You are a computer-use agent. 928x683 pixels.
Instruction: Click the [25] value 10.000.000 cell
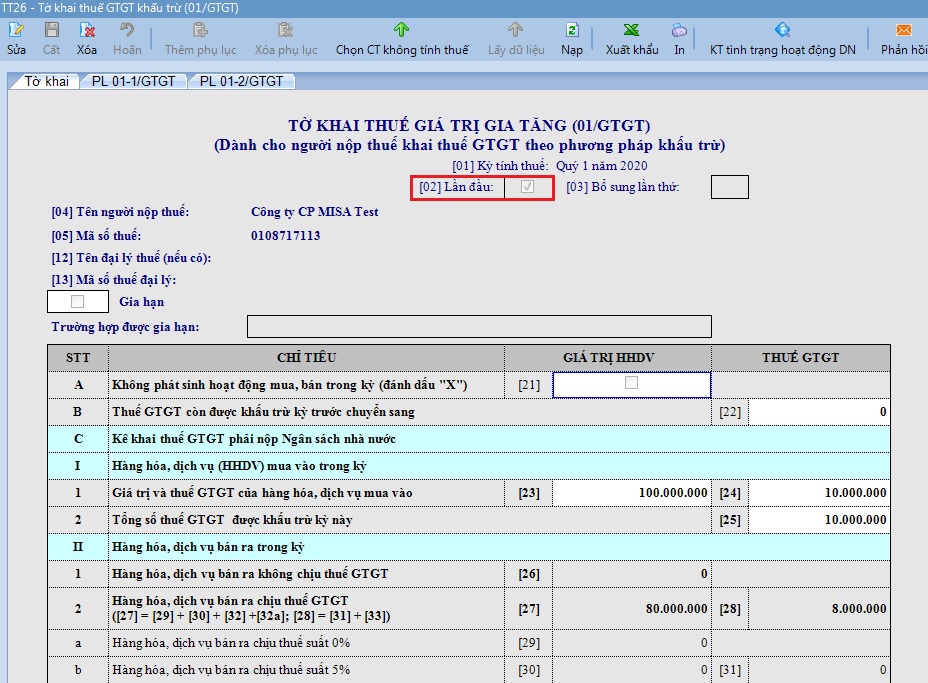[819, 520]
